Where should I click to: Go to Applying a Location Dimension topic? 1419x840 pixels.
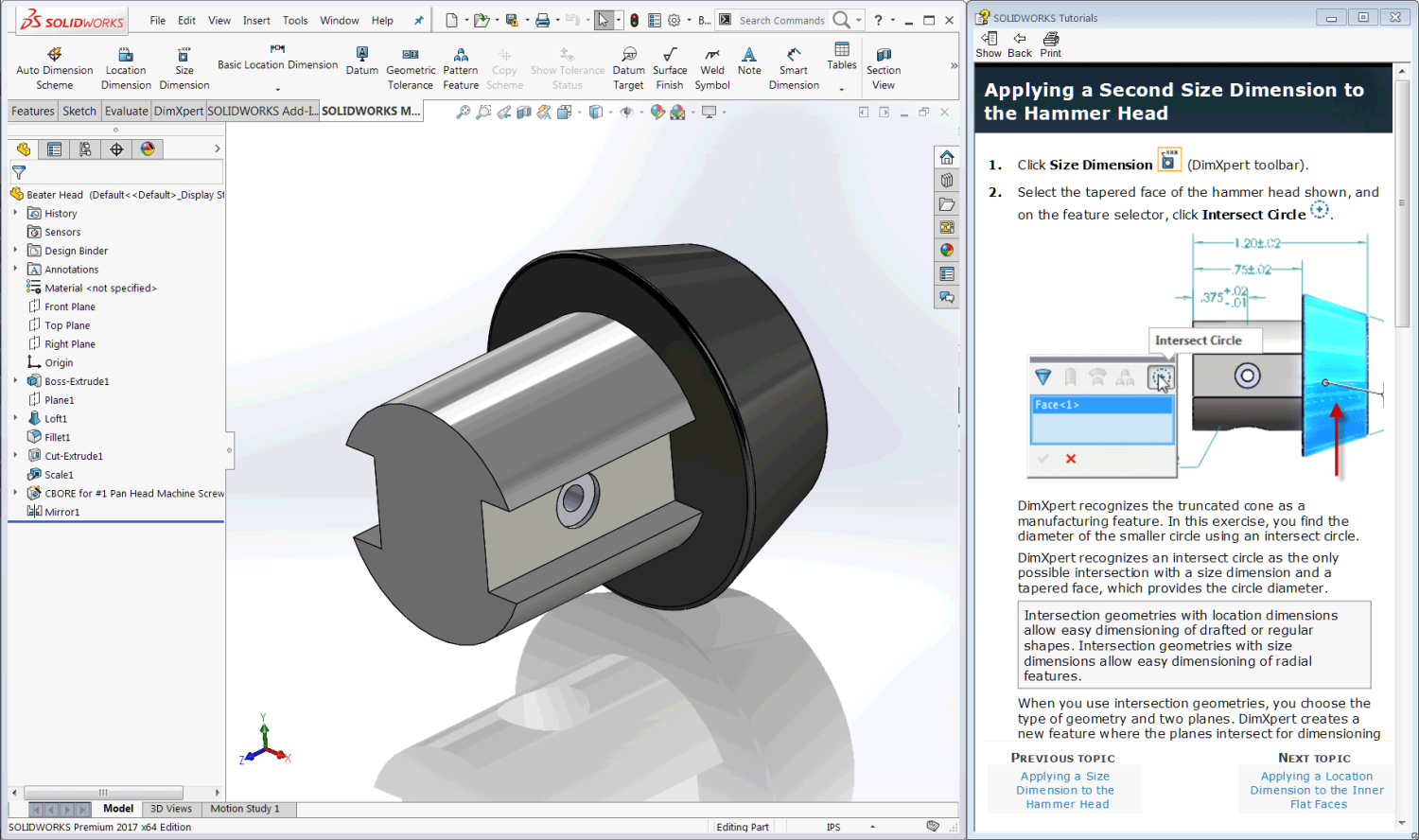tap(1316, 790)
